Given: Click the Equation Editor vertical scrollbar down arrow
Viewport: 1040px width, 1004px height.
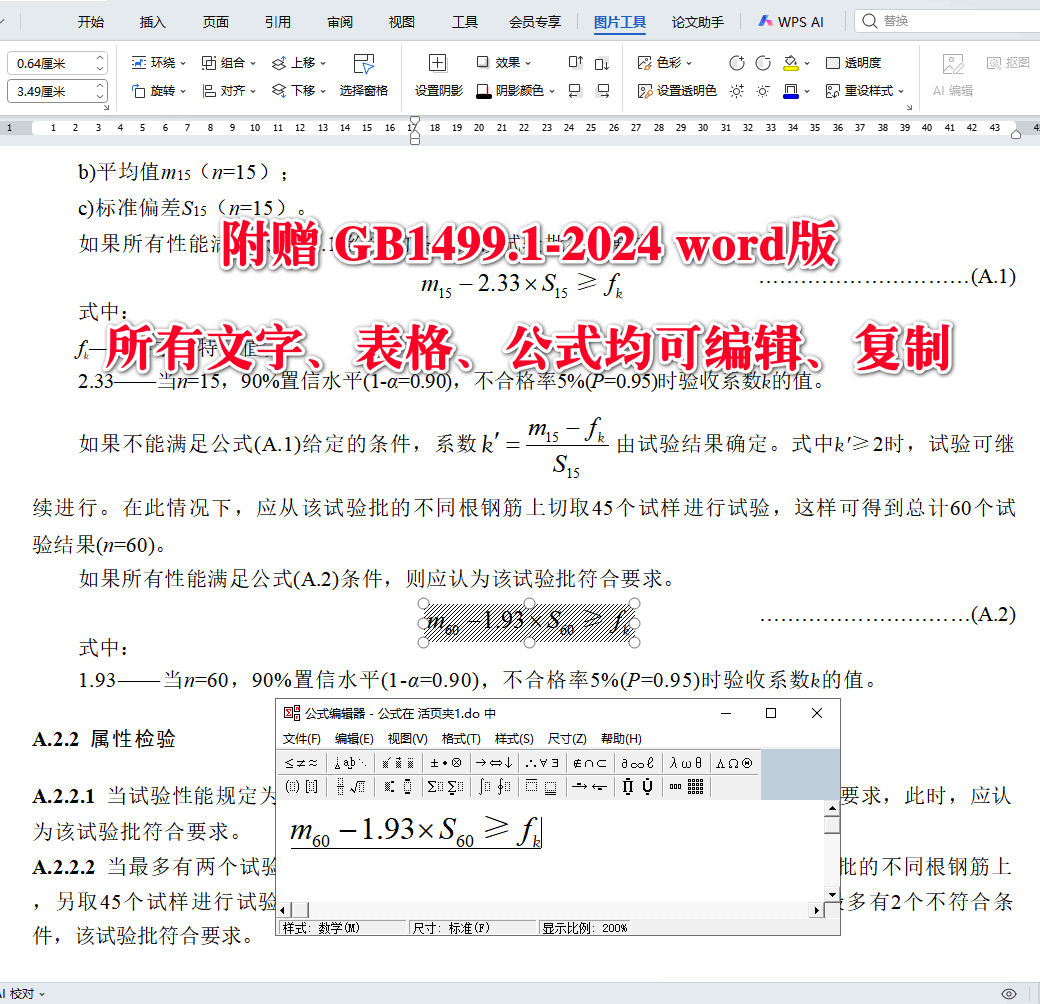Looking at the screenshot, I should [832, 894].
